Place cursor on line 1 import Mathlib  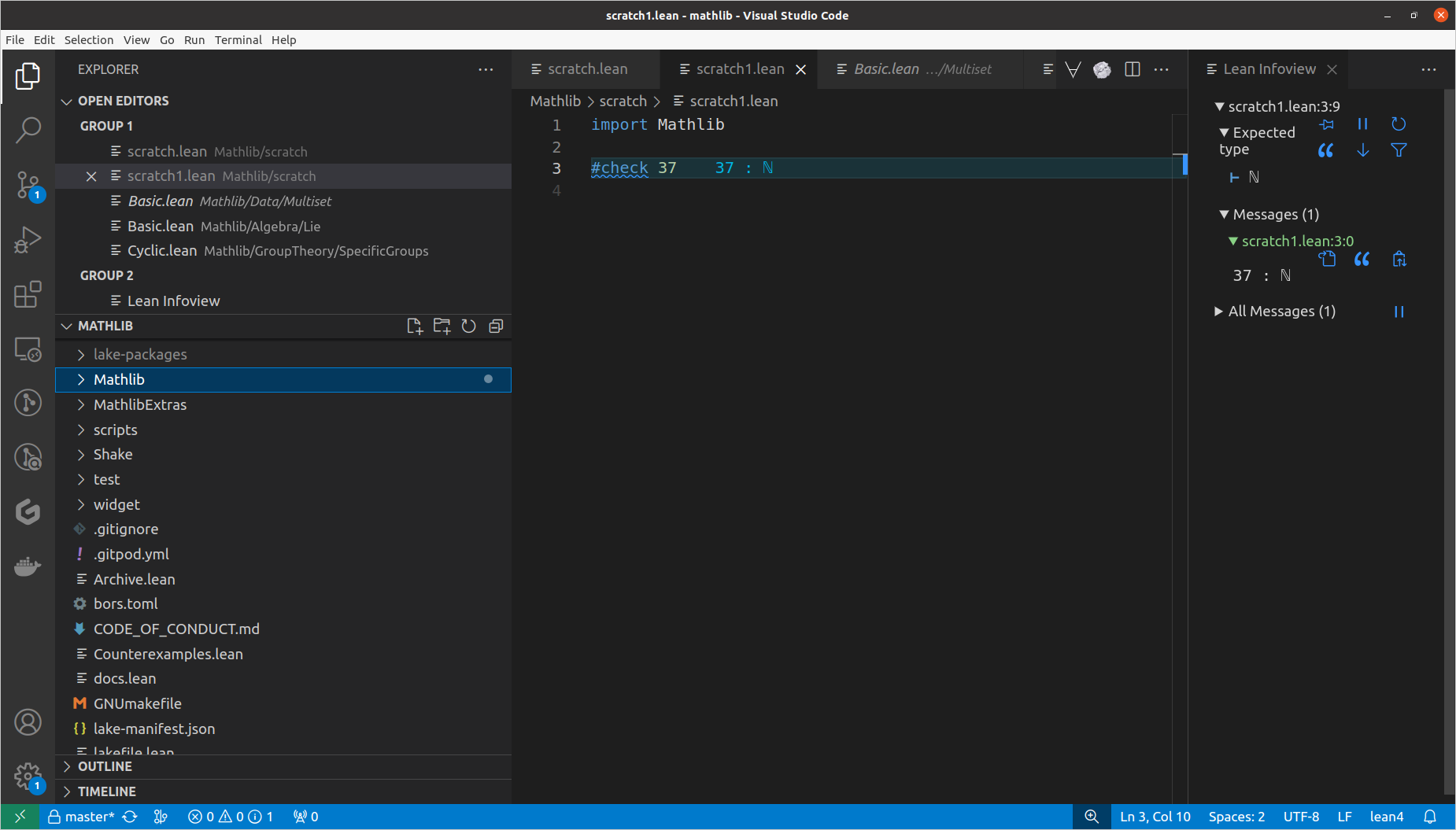click(658, 125)
